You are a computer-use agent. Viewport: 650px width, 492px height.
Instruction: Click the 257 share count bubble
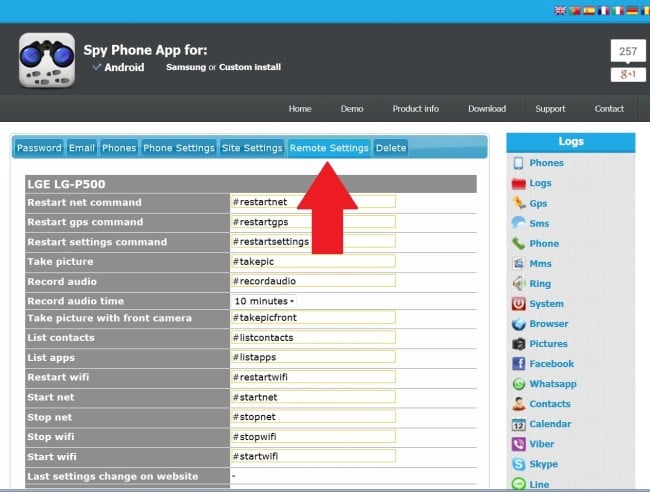click(x=628, y=51)
